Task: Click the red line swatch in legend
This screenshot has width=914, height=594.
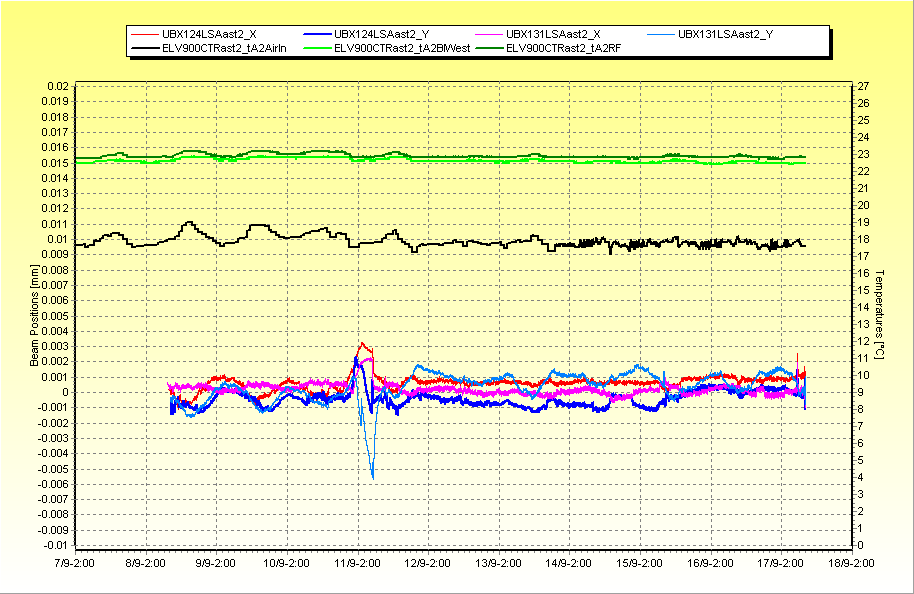Action: click(x=144, y=34)
